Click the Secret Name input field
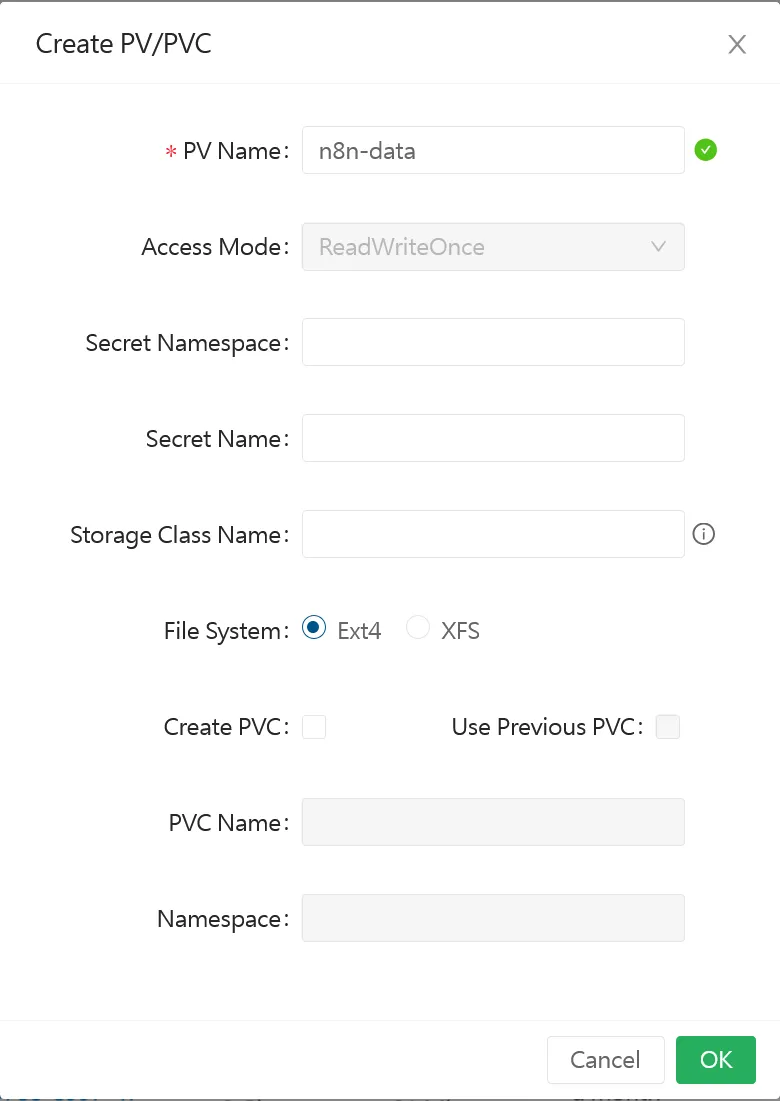780x1101 pixels. point(493,437)
